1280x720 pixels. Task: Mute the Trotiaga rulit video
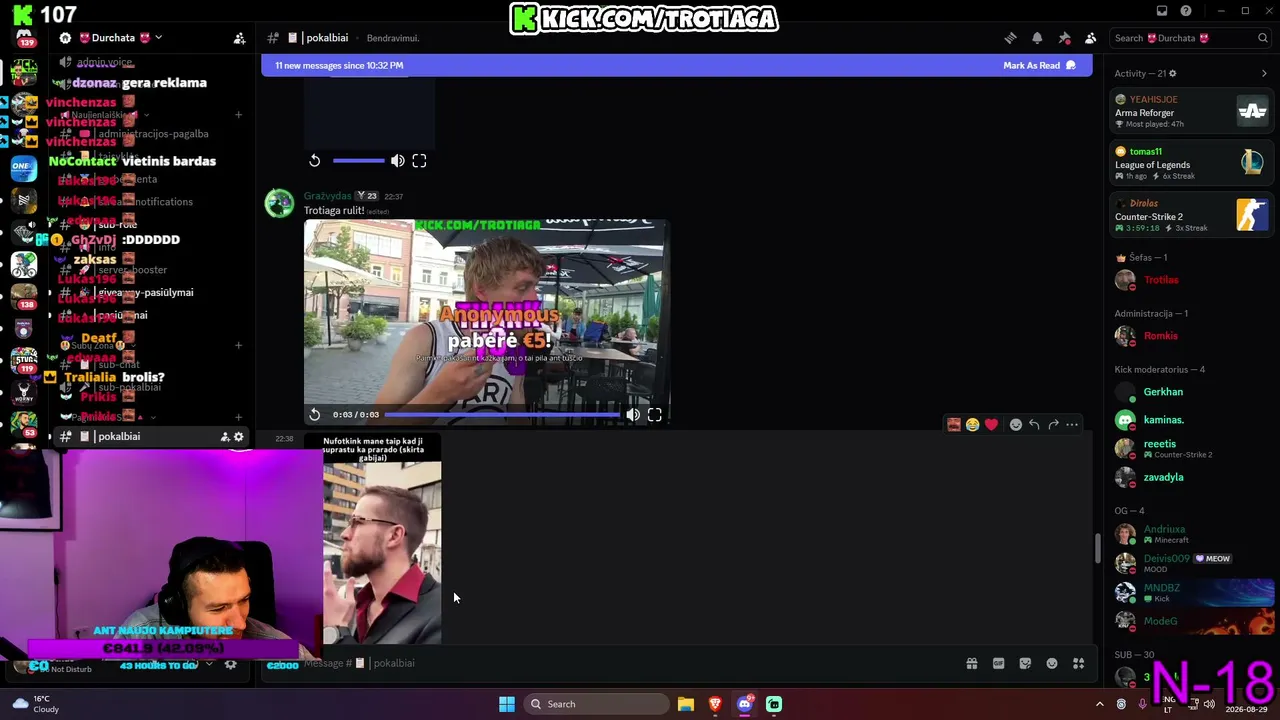point(633,414)
